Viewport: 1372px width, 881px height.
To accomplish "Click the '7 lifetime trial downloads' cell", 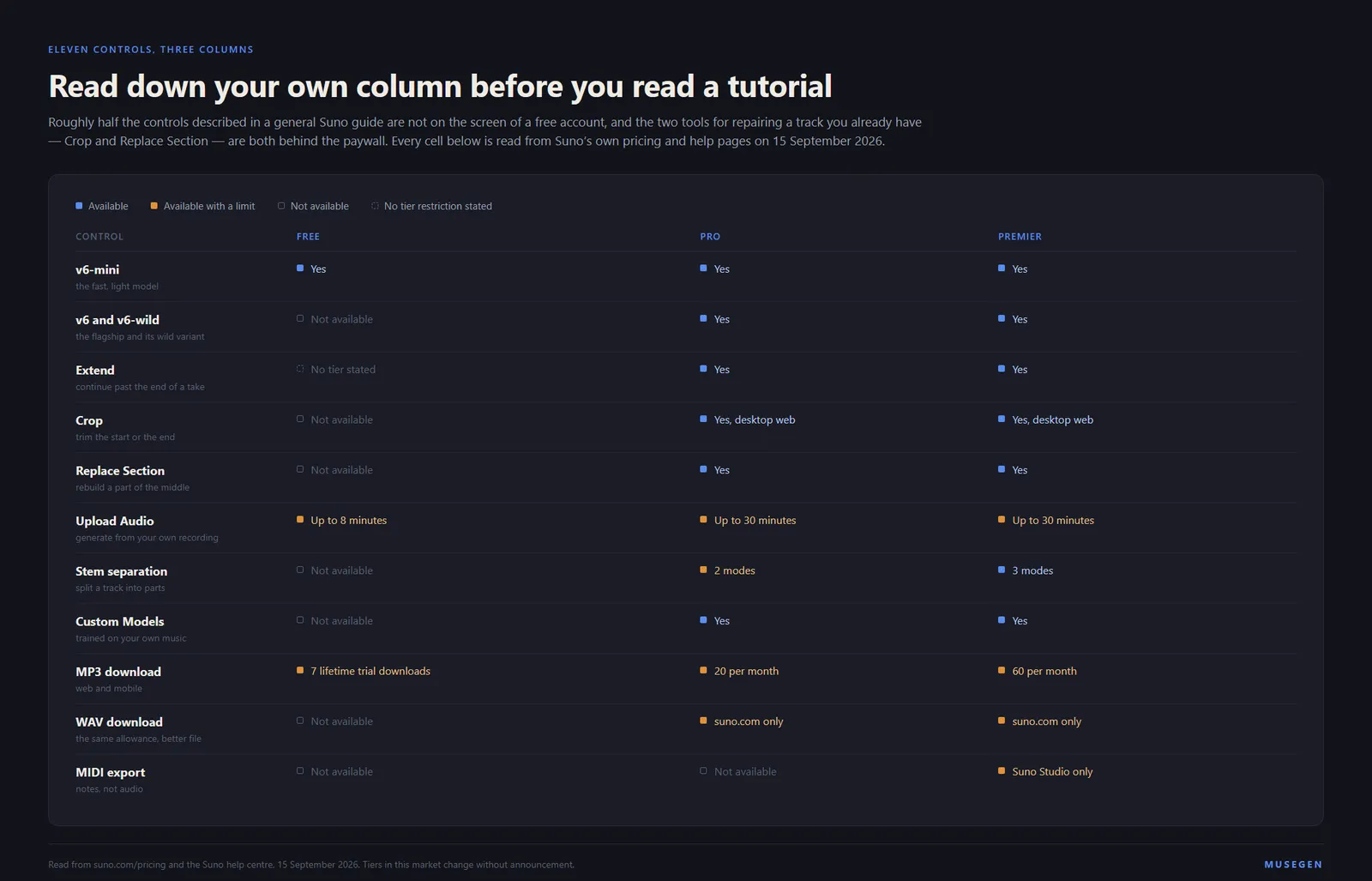I will coord(364,672).
